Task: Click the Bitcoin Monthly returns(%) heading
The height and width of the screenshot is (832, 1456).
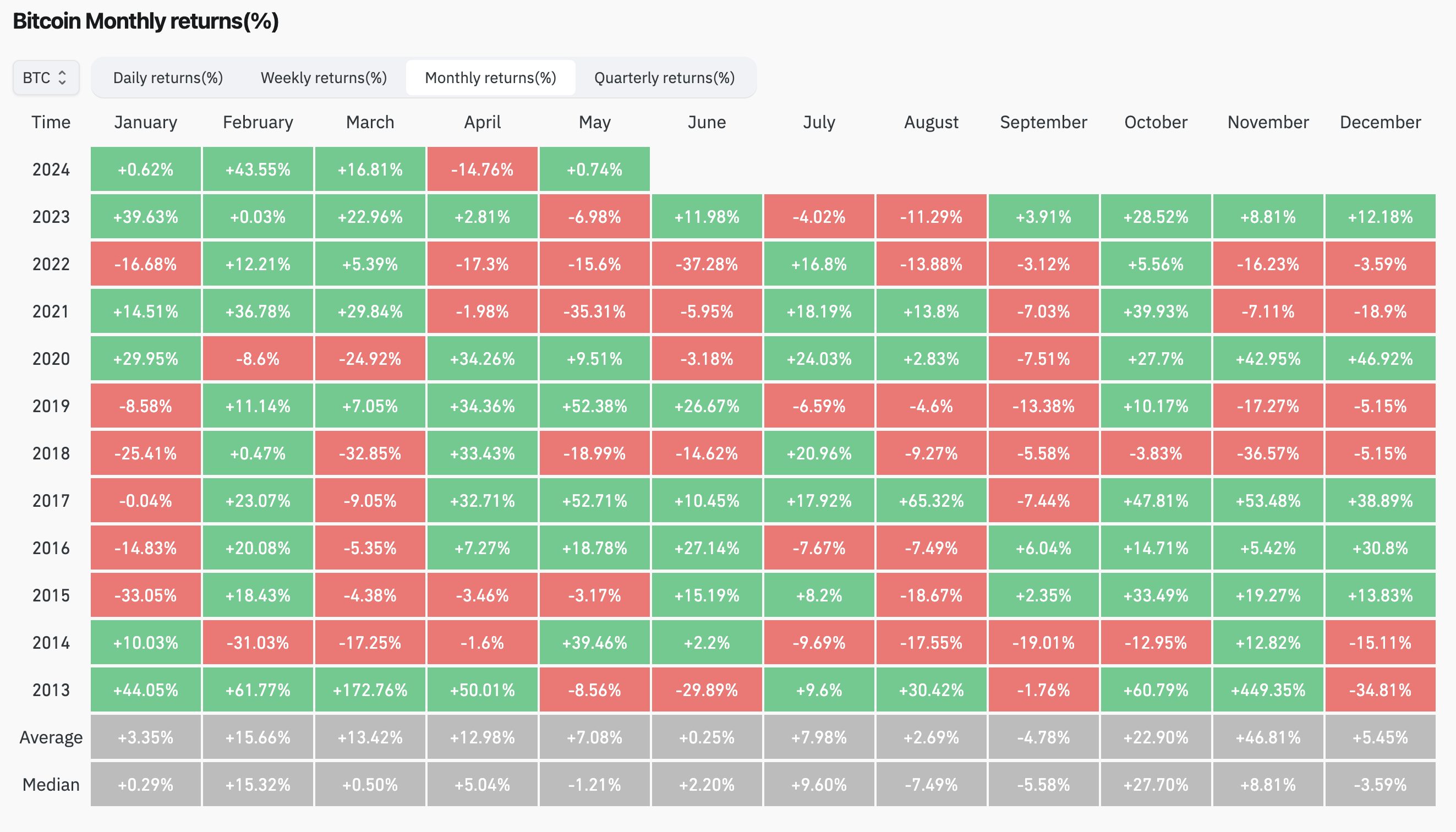Action: (x=146, y=21)
